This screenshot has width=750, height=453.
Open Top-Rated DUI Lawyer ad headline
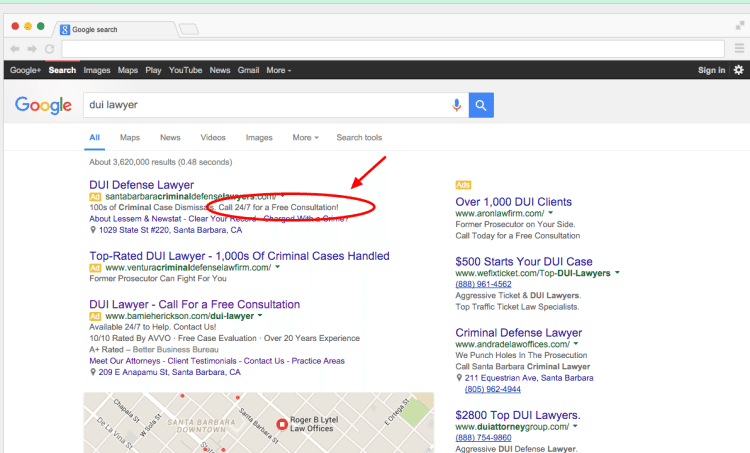239,256
